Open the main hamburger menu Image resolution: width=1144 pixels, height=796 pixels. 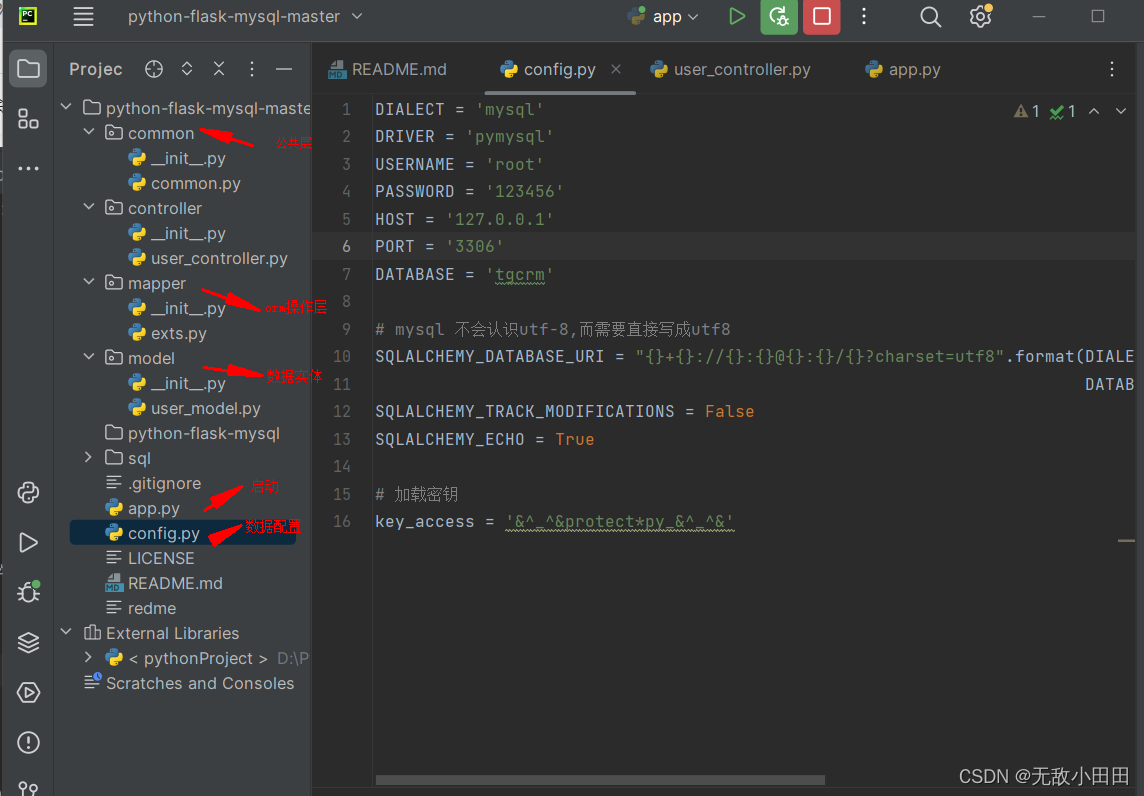coord(83,17)
